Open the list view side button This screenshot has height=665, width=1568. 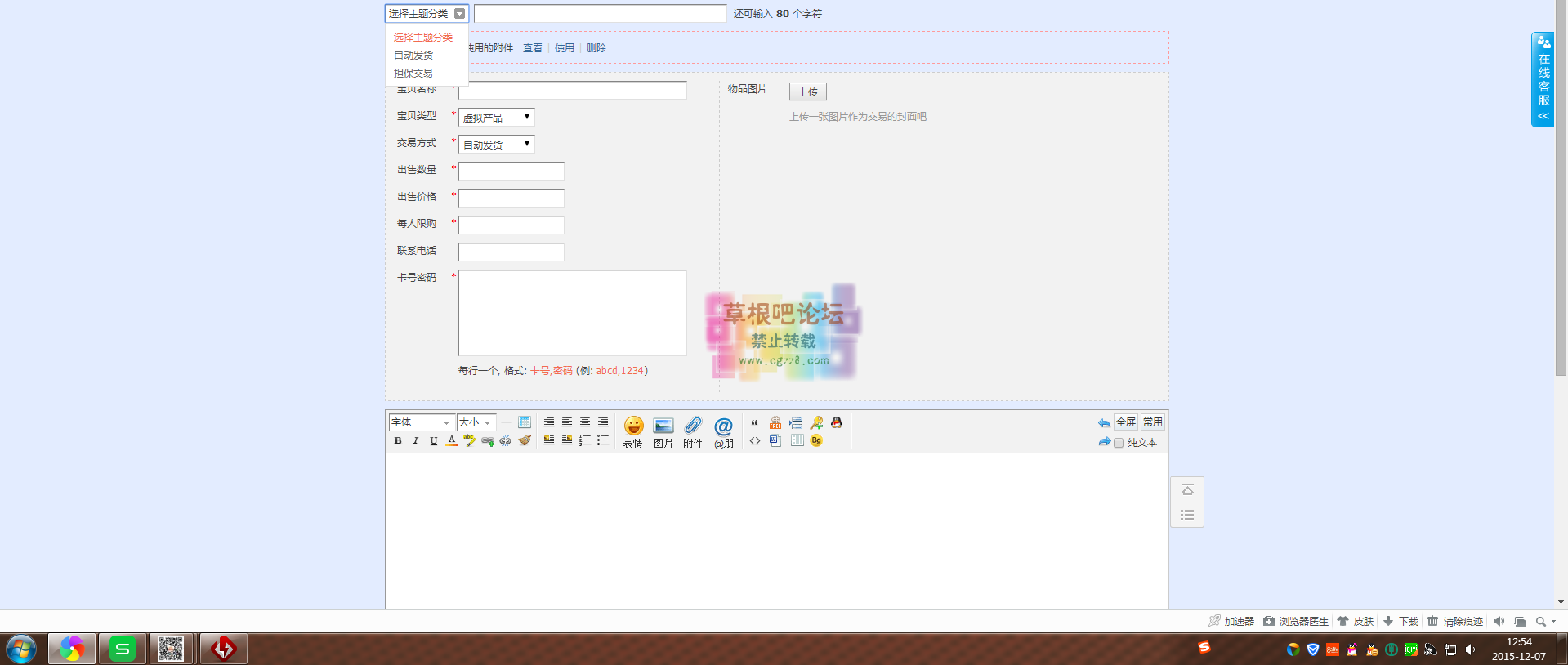click(x=1187, y=515)
